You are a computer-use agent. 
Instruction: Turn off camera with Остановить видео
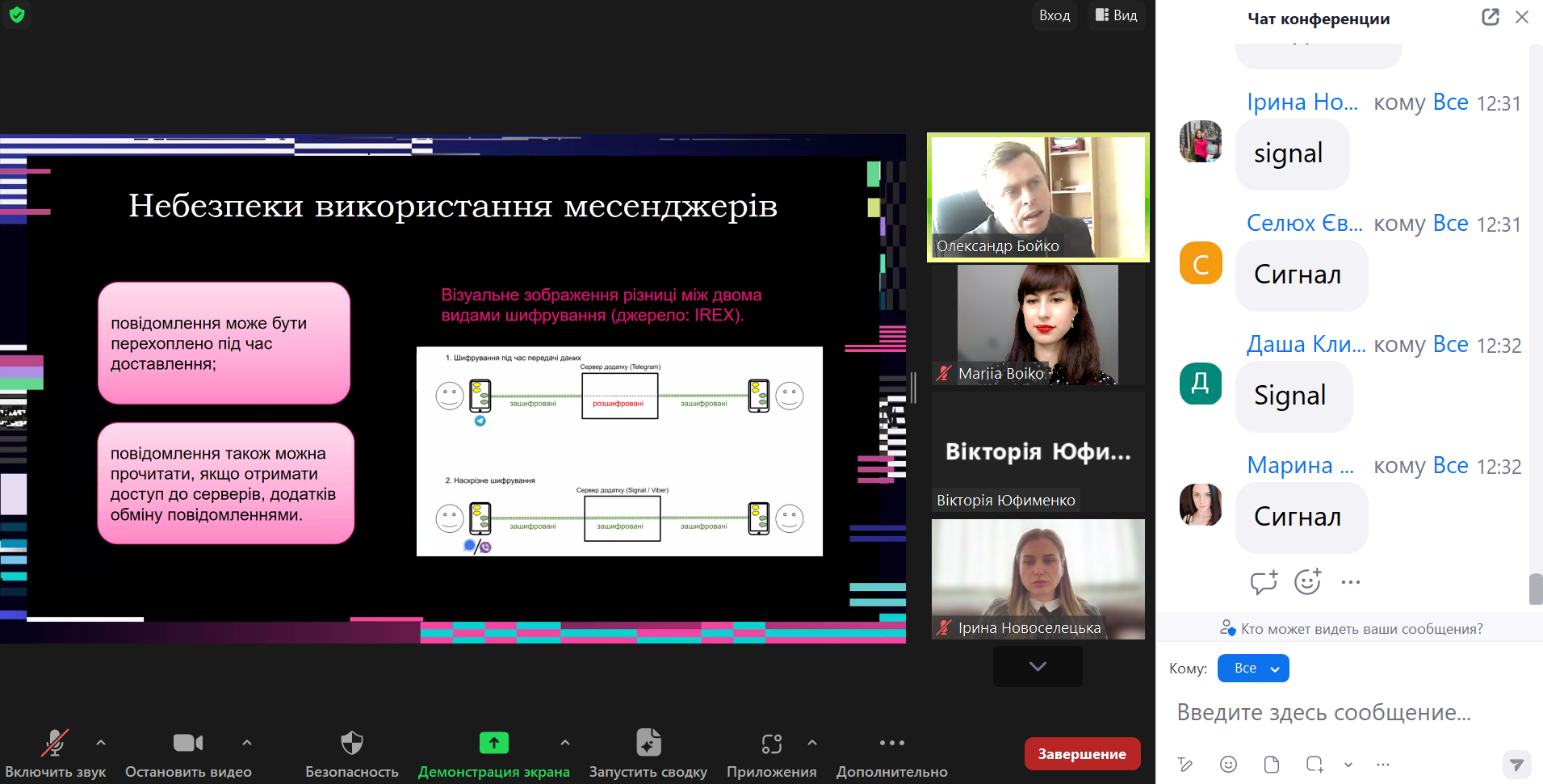click(188, 743)
